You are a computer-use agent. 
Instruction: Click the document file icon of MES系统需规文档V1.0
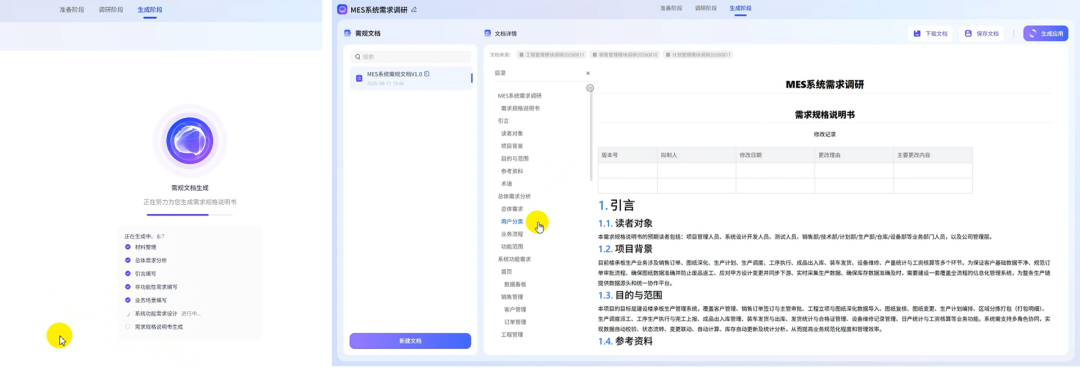[x=359, y=79]
